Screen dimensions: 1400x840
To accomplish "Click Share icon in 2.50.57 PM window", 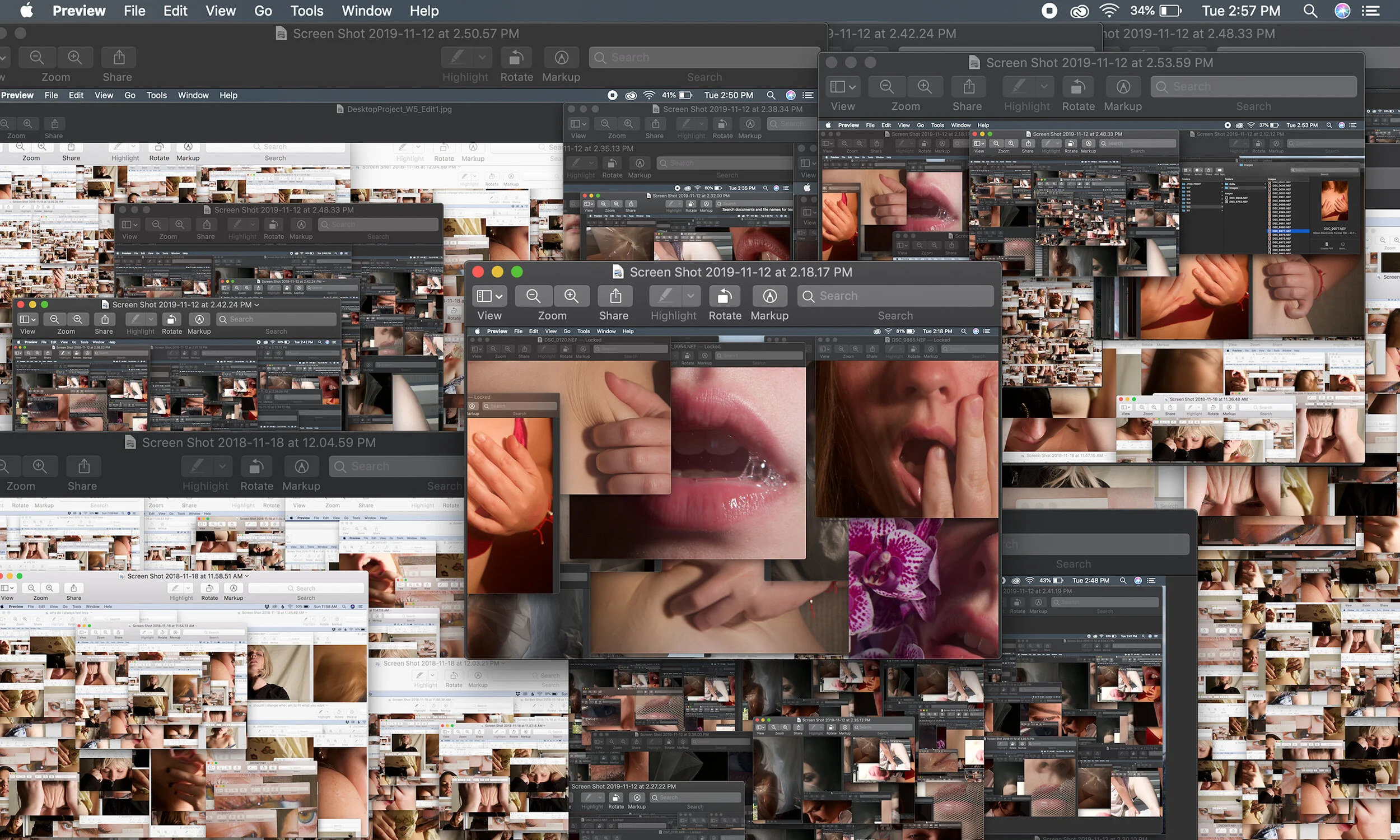I will 118,57.
